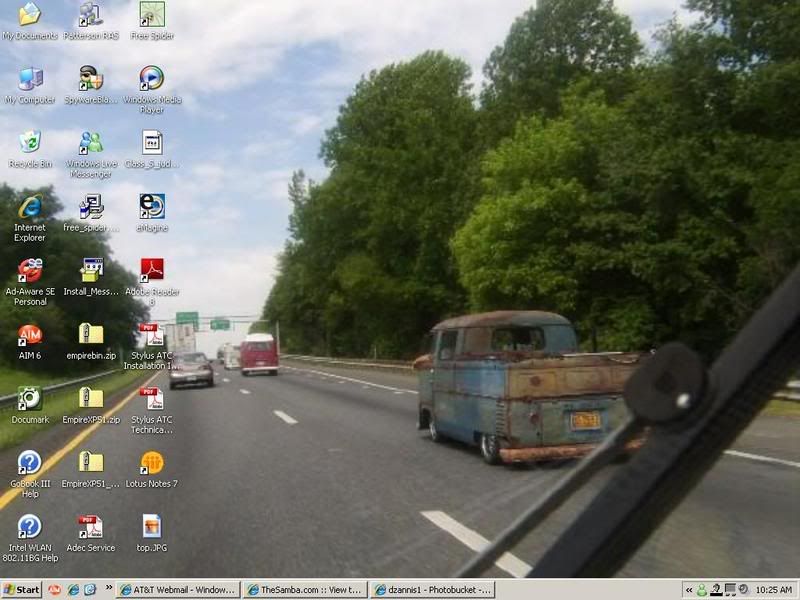Click the AIM quick launch icon in the taskbar

(55, 590)
